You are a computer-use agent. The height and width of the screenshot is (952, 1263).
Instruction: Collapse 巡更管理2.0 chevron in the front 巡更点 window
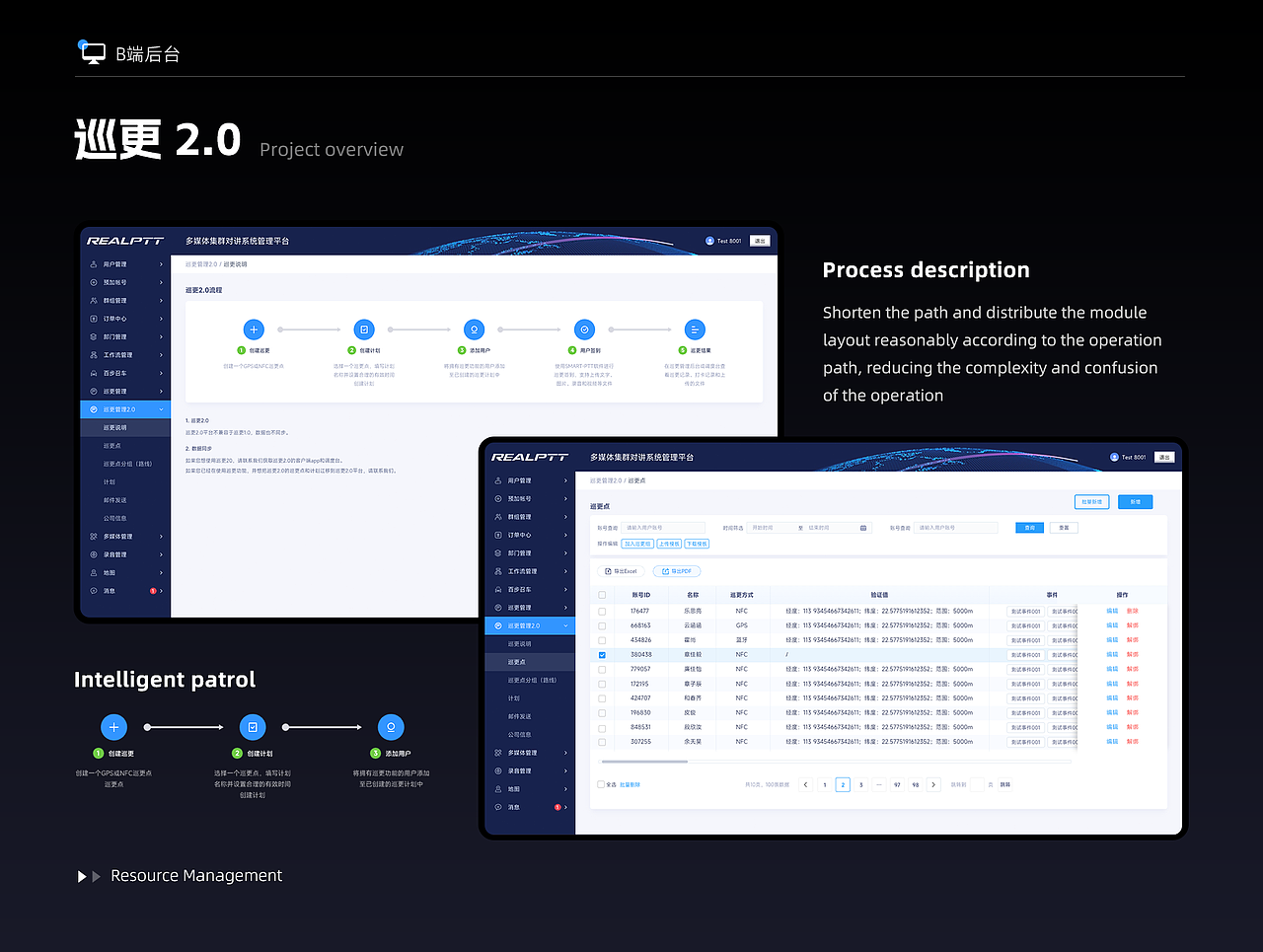(x=565, y=625)
